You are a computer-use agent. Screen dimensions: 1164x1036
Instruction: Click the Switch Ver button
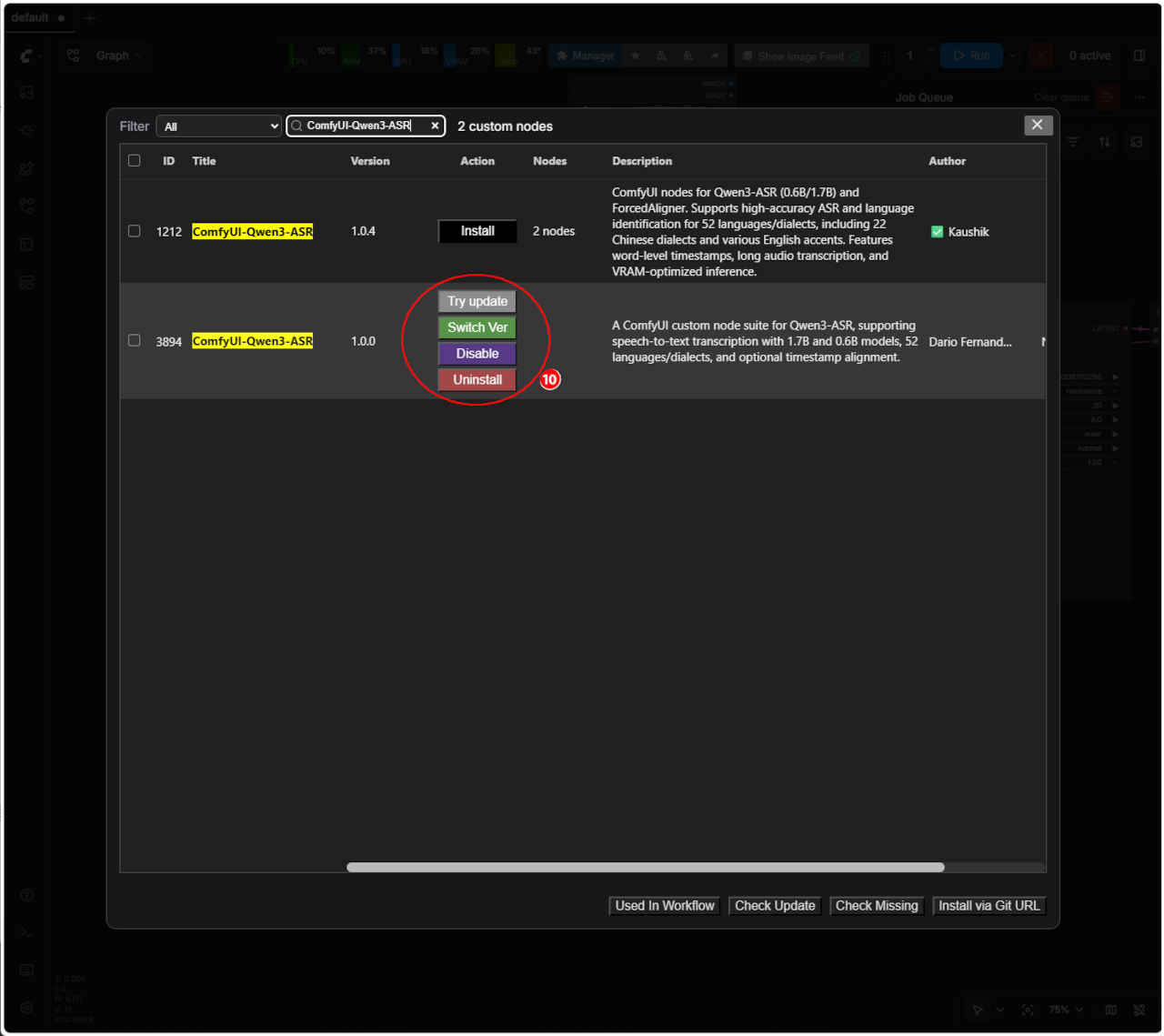tap(477, 327)
